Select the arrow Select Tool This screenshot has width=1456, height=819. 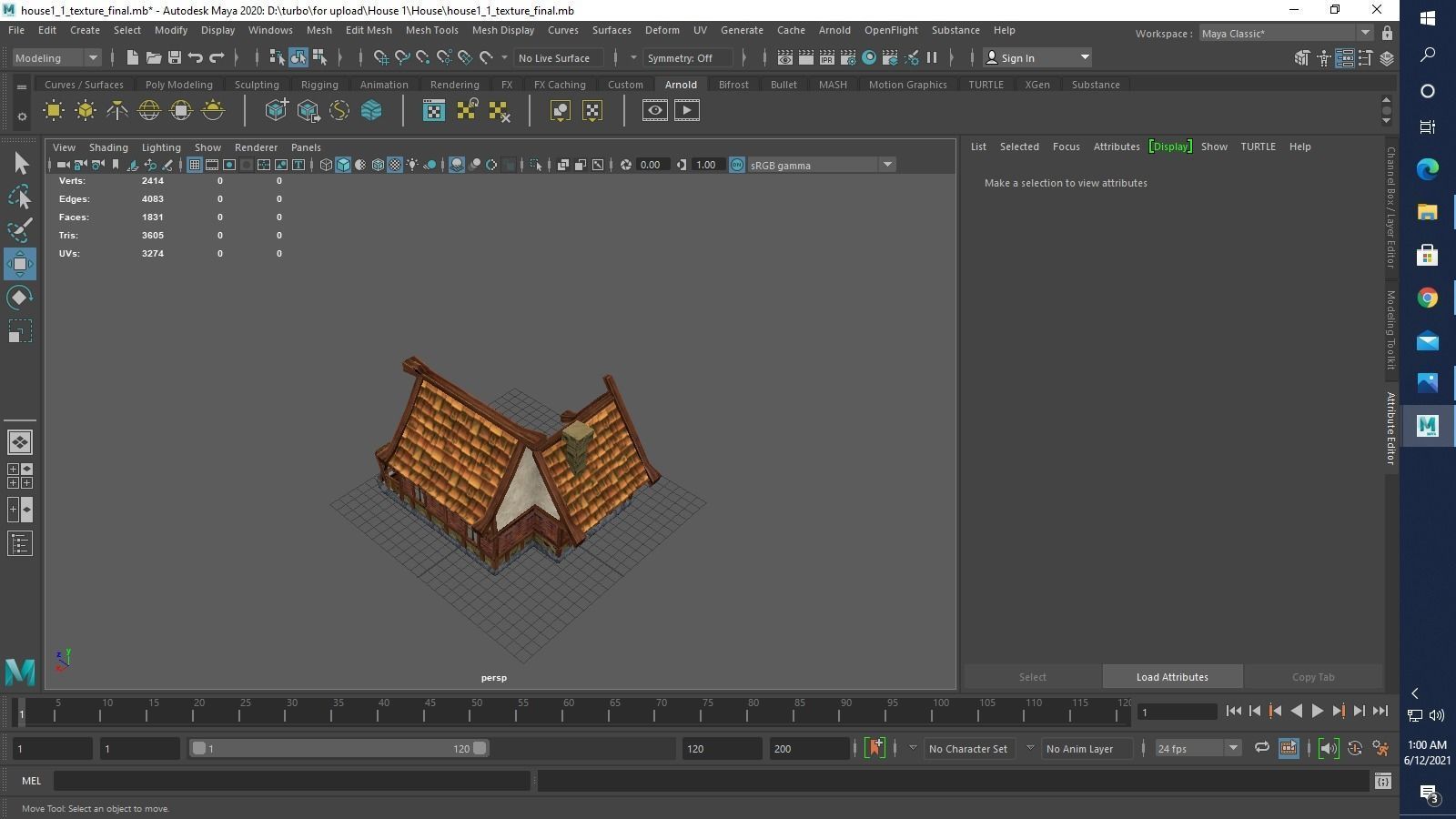pos(20,164)
